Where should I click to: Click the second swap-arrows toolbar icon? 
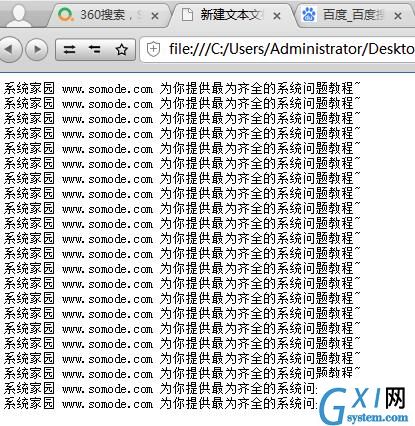[95, 50]
